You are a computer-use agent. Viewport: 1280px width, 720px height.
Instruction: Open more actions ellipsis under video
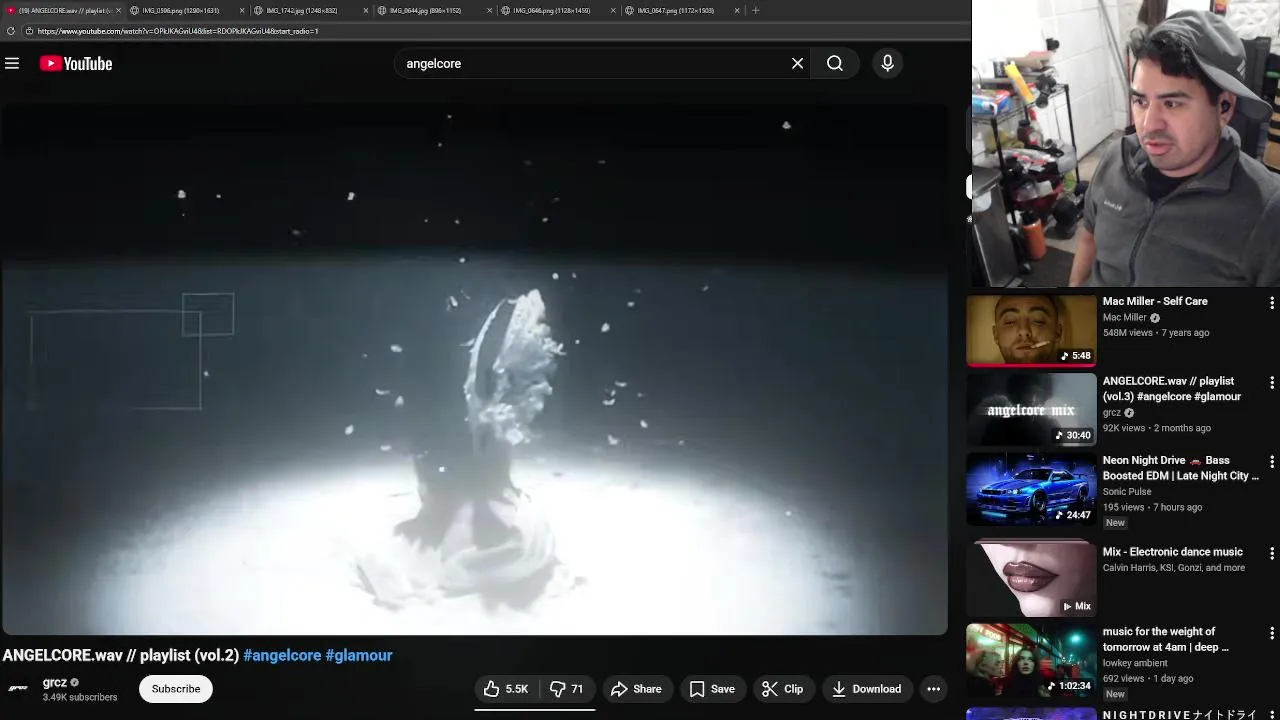point(933,689)
